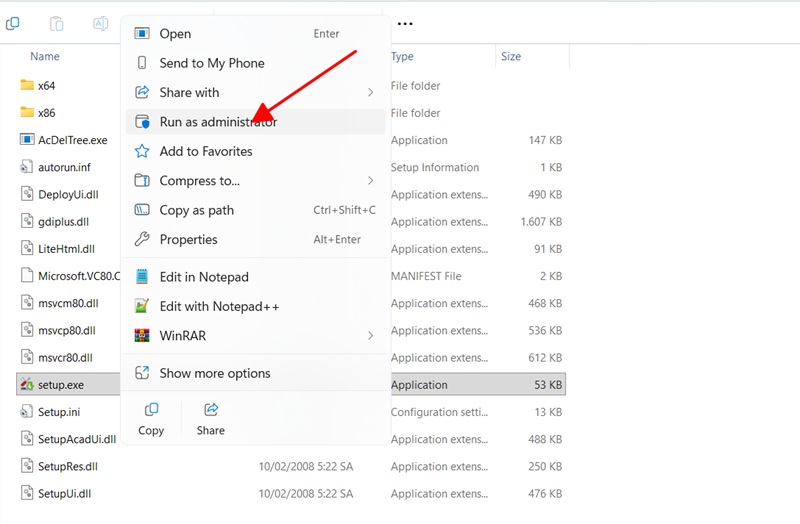This screenshot has height=524, width=800.
Task: Click the 1.607 KB size value
Action: pyautogui.click(x=541, y=221)
